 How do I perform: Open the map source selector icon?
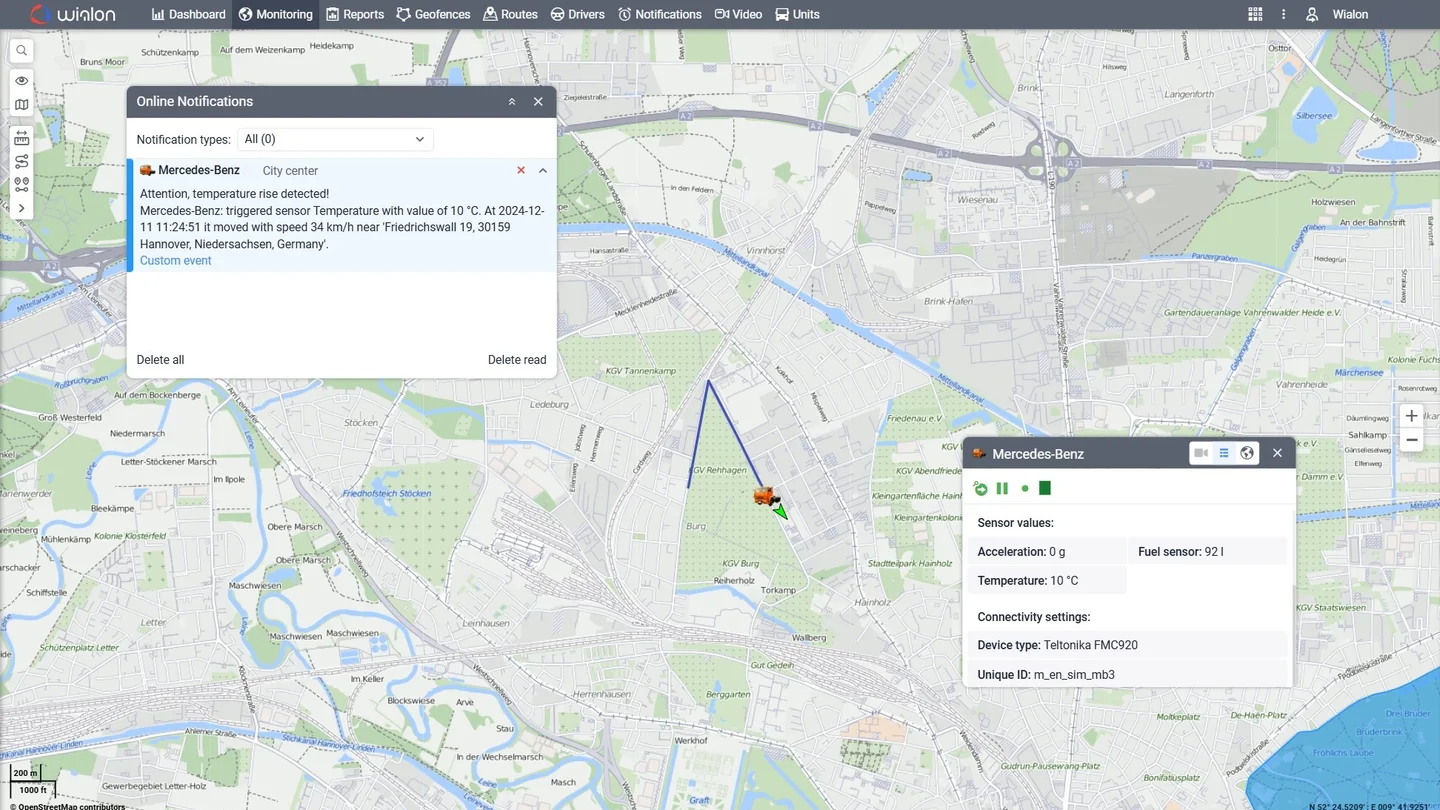(21, 105)
